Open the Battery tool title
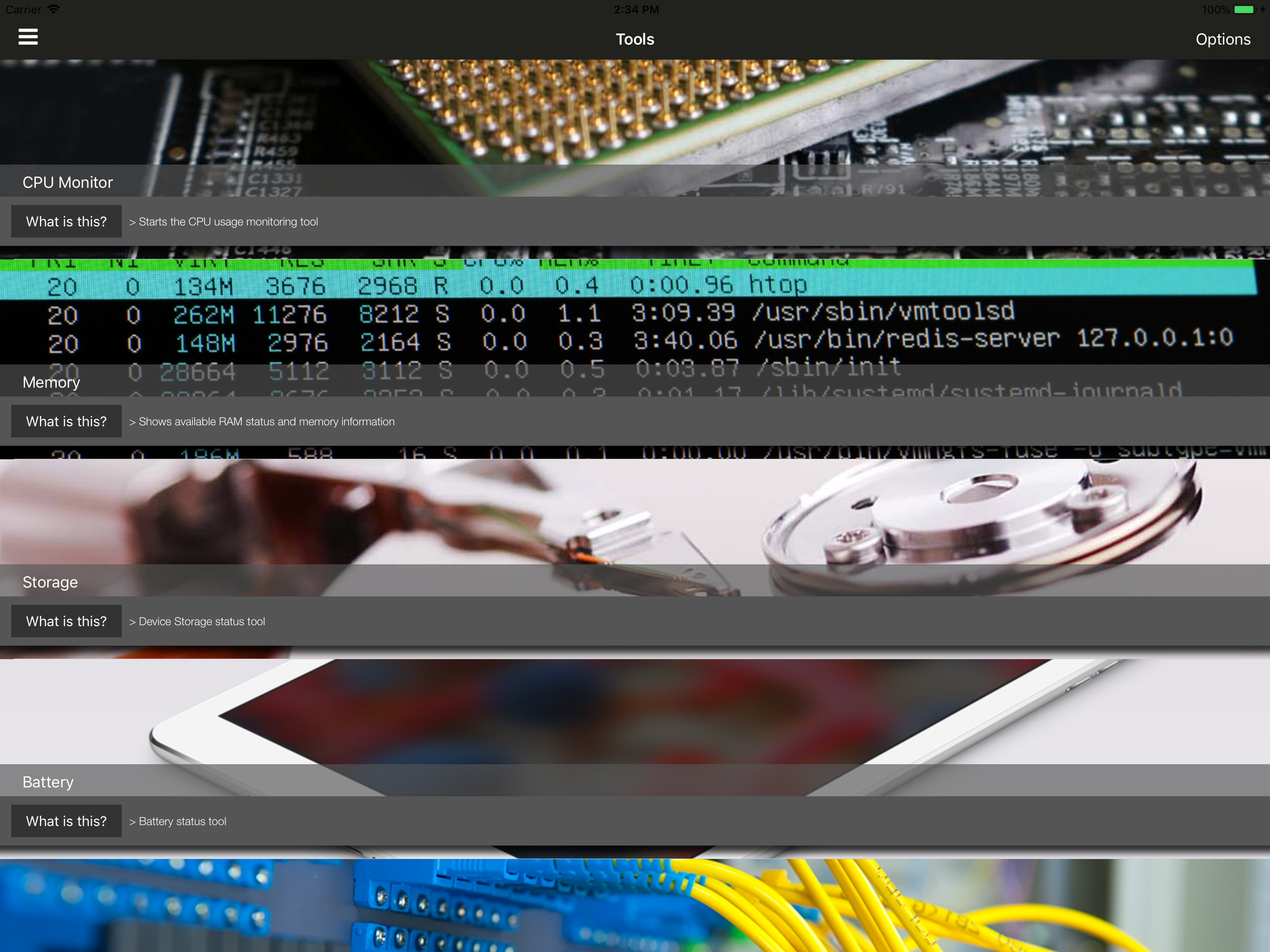1270x952 pixels. pos(48,781)
